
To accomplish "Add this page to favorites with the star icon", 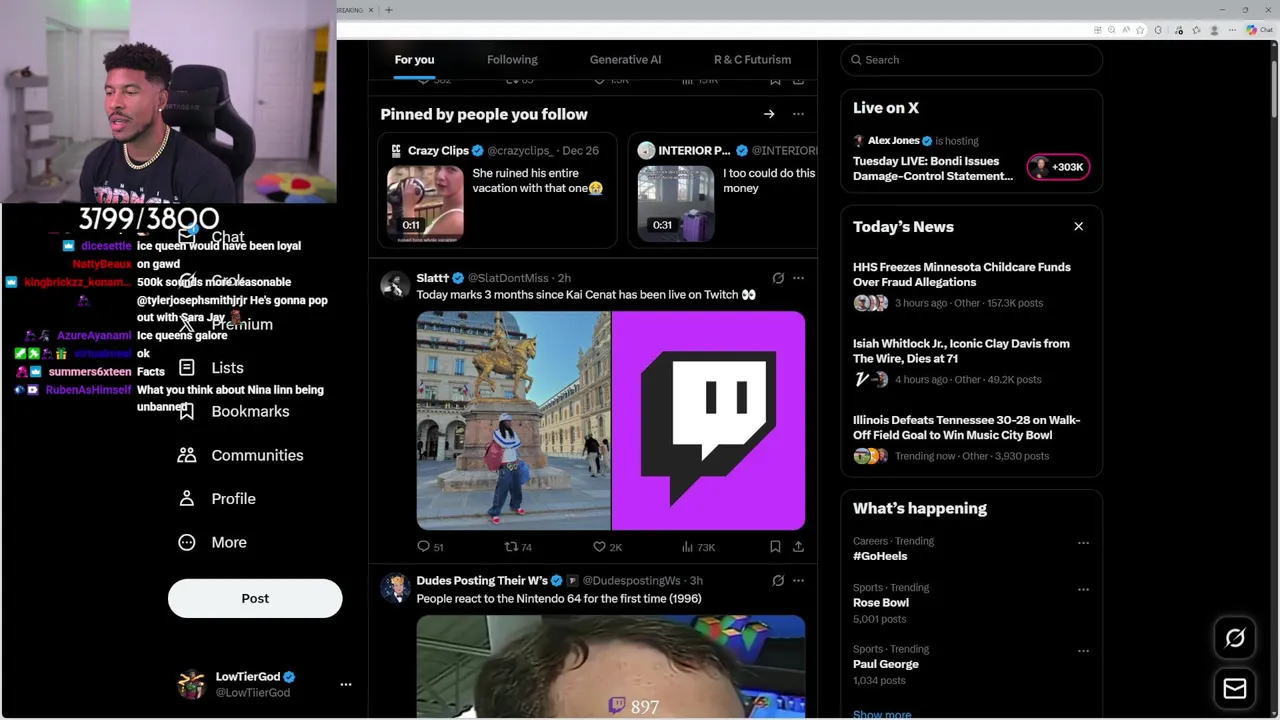I will [x=1140, y=30].
